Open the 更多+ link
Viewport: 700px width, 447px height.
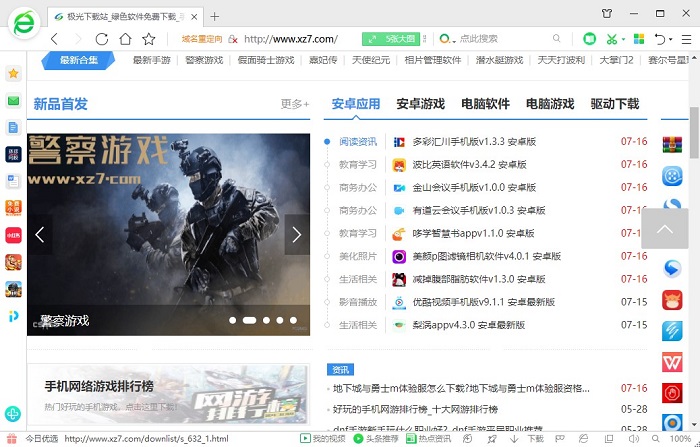(x=295, y=104)
